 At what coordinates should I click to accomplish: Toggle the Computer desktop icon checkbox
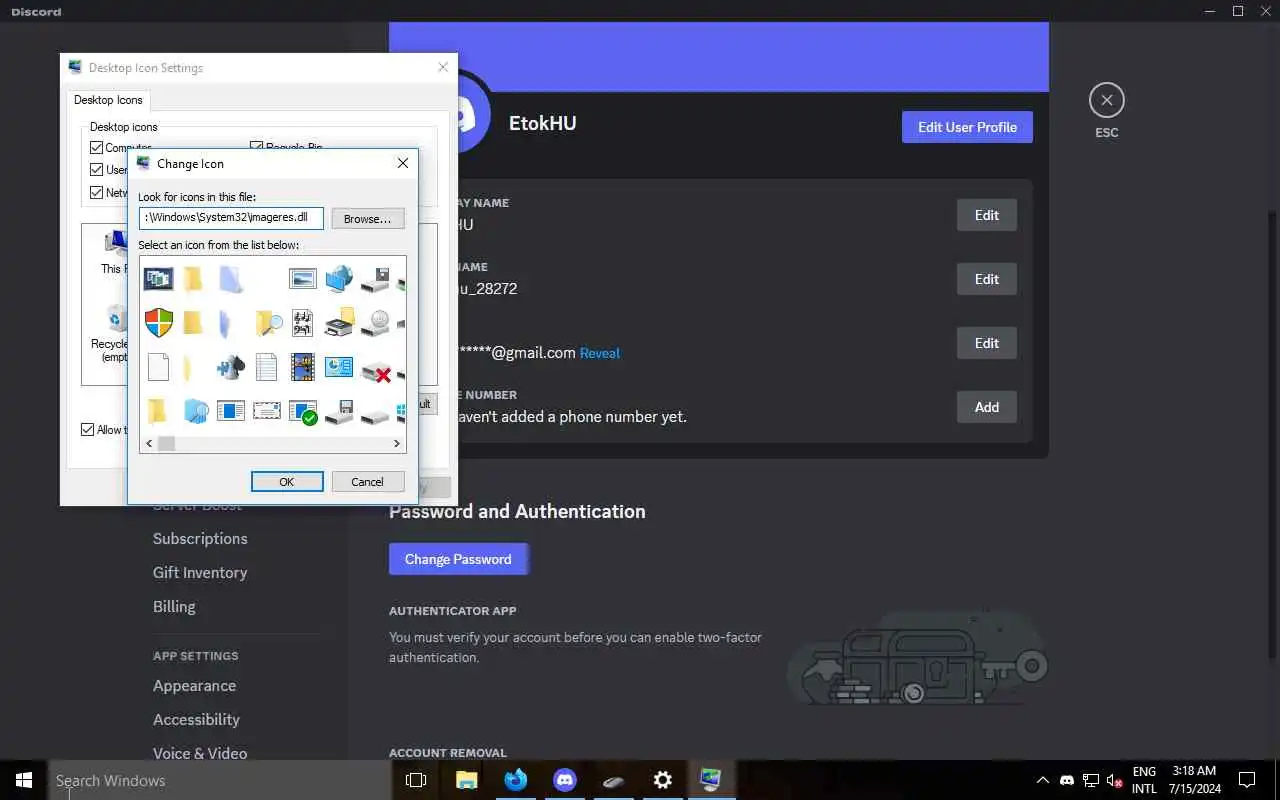97,148
